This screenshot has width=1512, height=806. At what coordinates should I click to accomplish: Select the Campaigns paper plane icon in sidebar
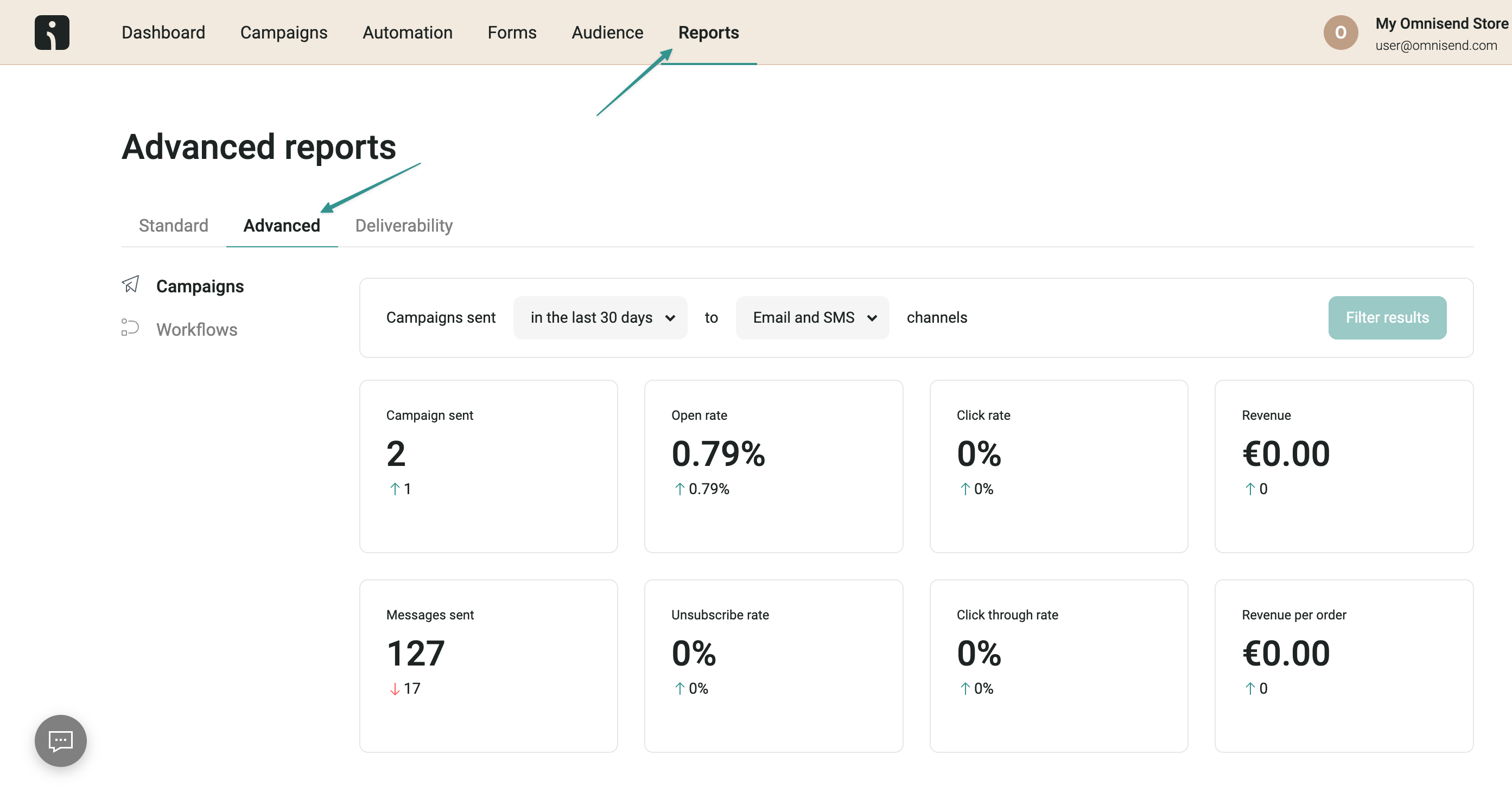[x=131, y=285]
